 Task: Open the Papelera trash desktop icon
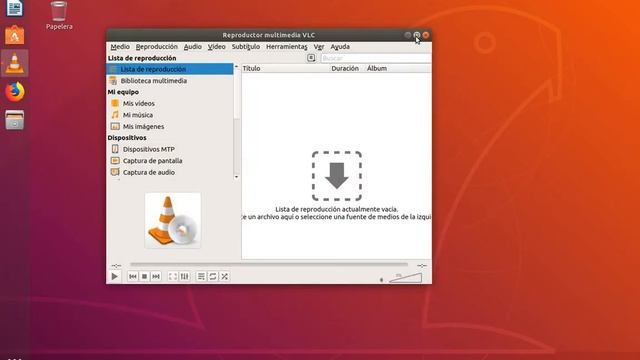[x=59, y=16]
